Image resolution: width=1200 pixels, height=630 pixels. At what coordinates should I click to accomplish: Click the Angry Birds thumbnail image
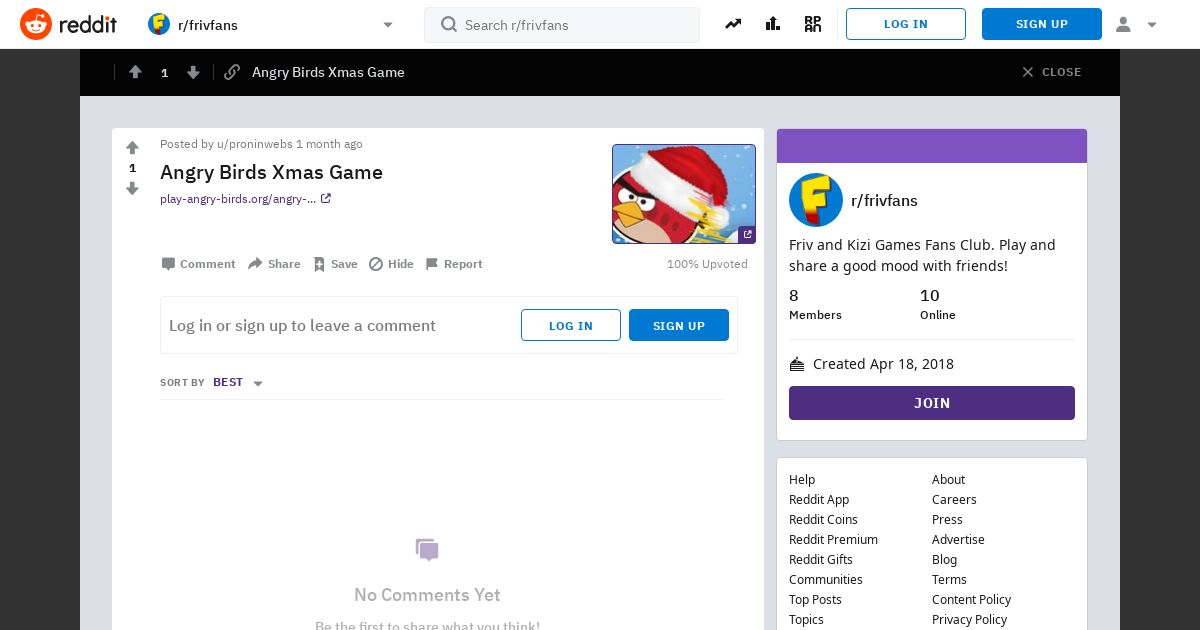(x=684, y=194)
